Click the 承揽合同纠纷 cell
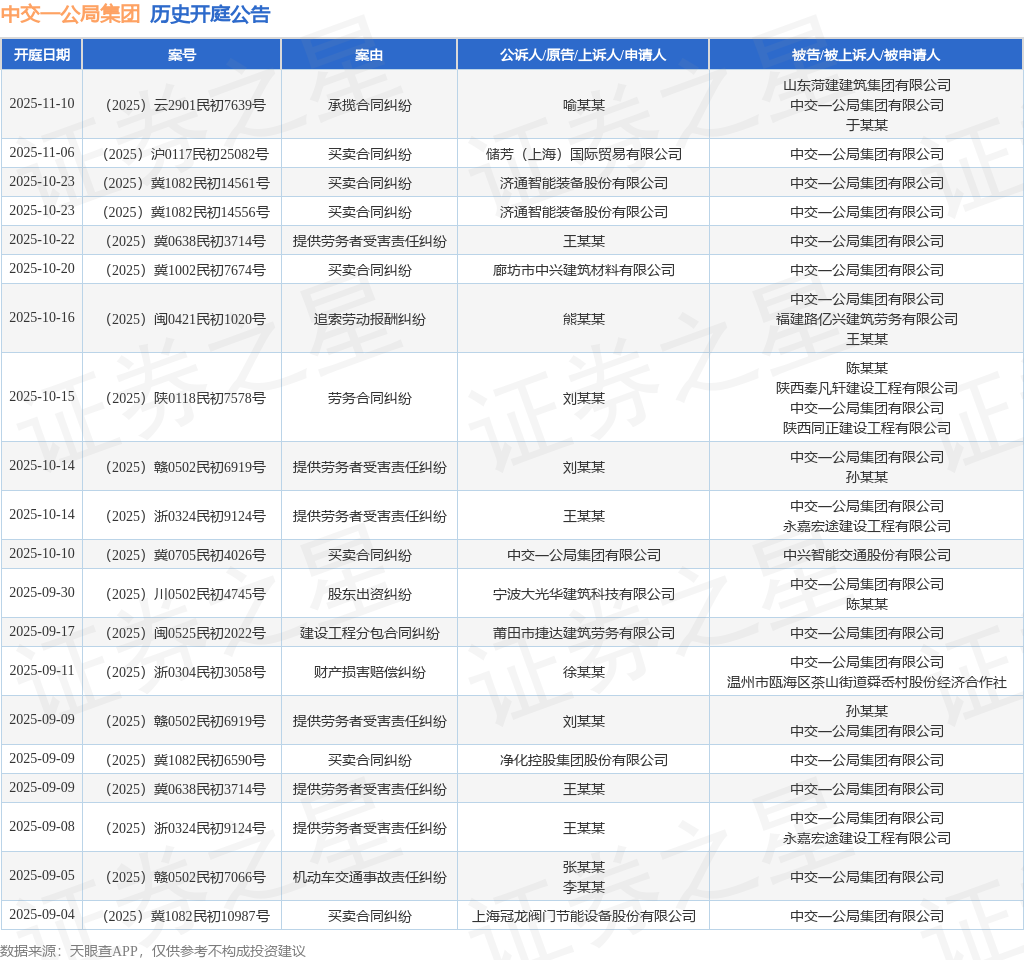 tap(370, 105)
